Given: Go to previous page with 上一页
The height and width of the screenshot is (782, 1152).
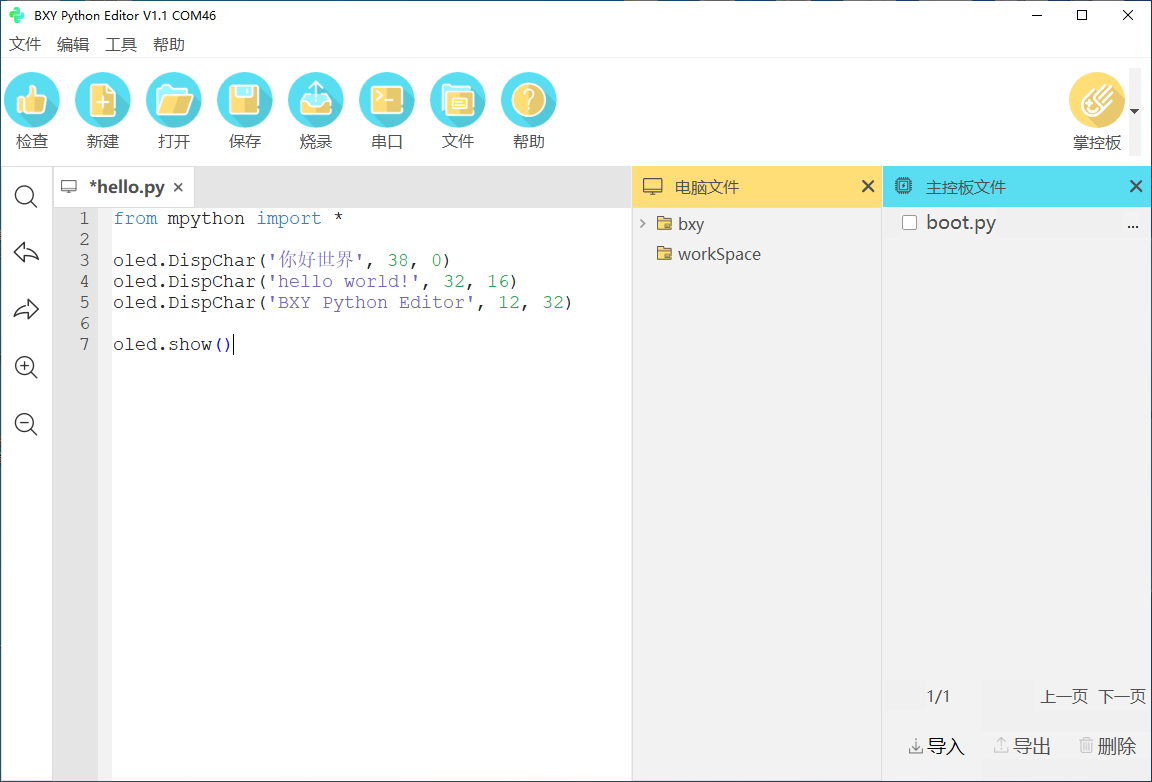Looking at the screenshot, I should (1064, 697).
